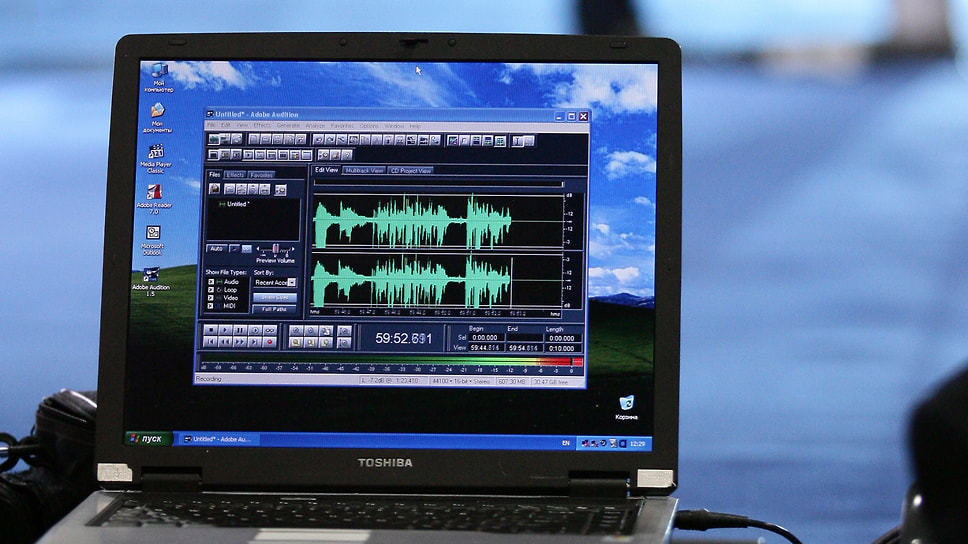This screenshot has width=968, height=544.
Task: Click the Play Looped infinity button
Action: coord(270,330)
